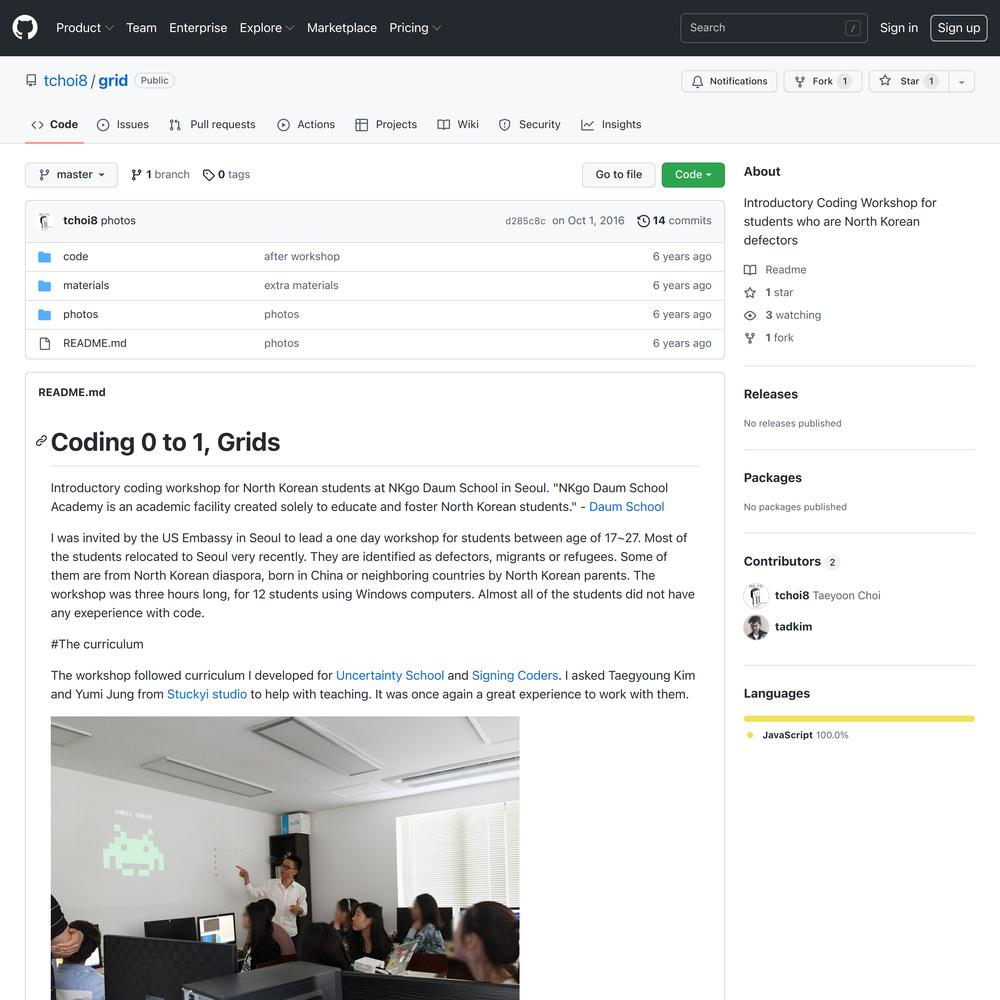1000x1000 pixels.
Task: Click the Contributors 2 heading link
Action: pos(791,561)
